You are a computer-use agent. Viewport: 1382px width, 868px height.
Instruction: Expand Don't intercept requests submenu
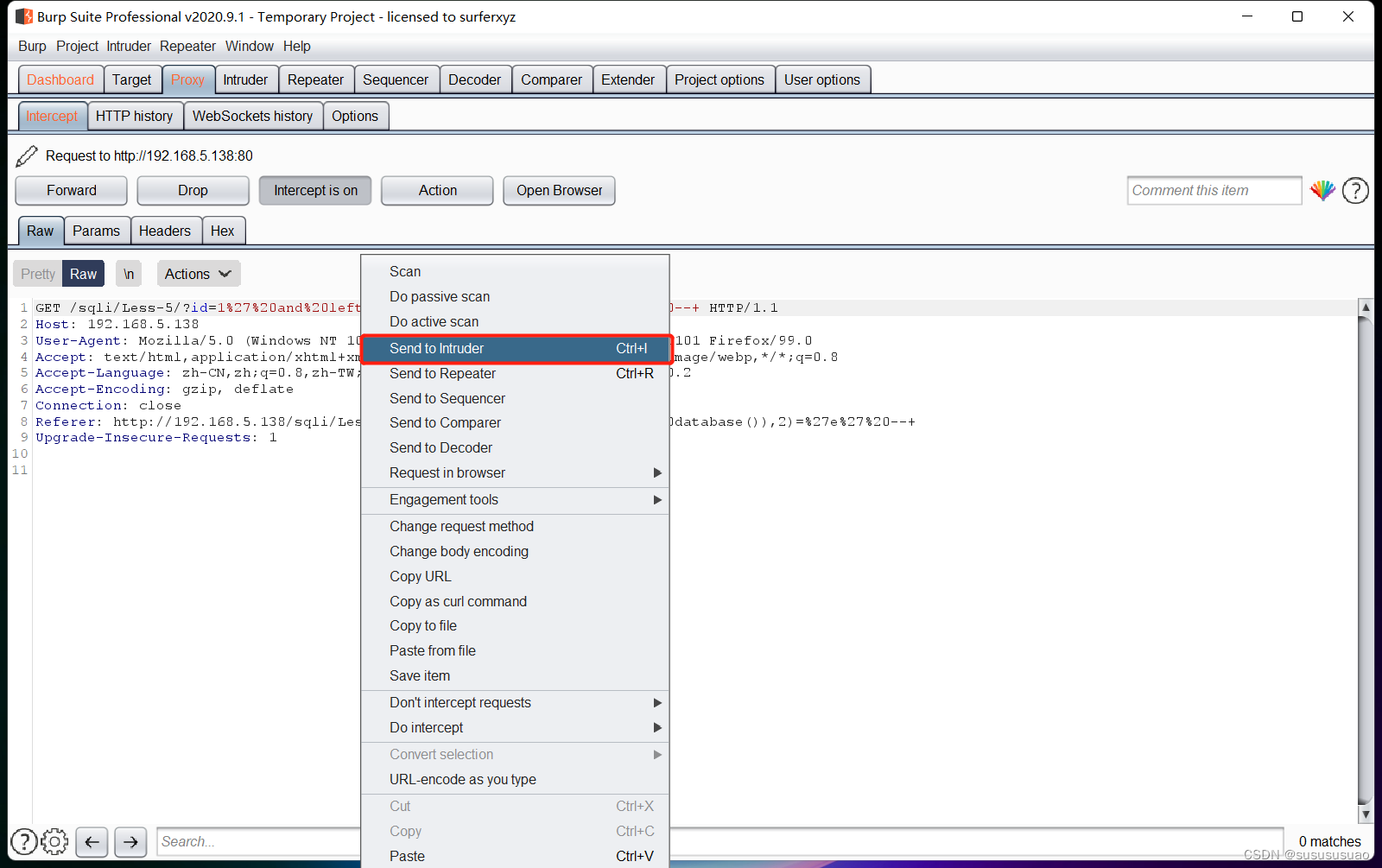515,702
